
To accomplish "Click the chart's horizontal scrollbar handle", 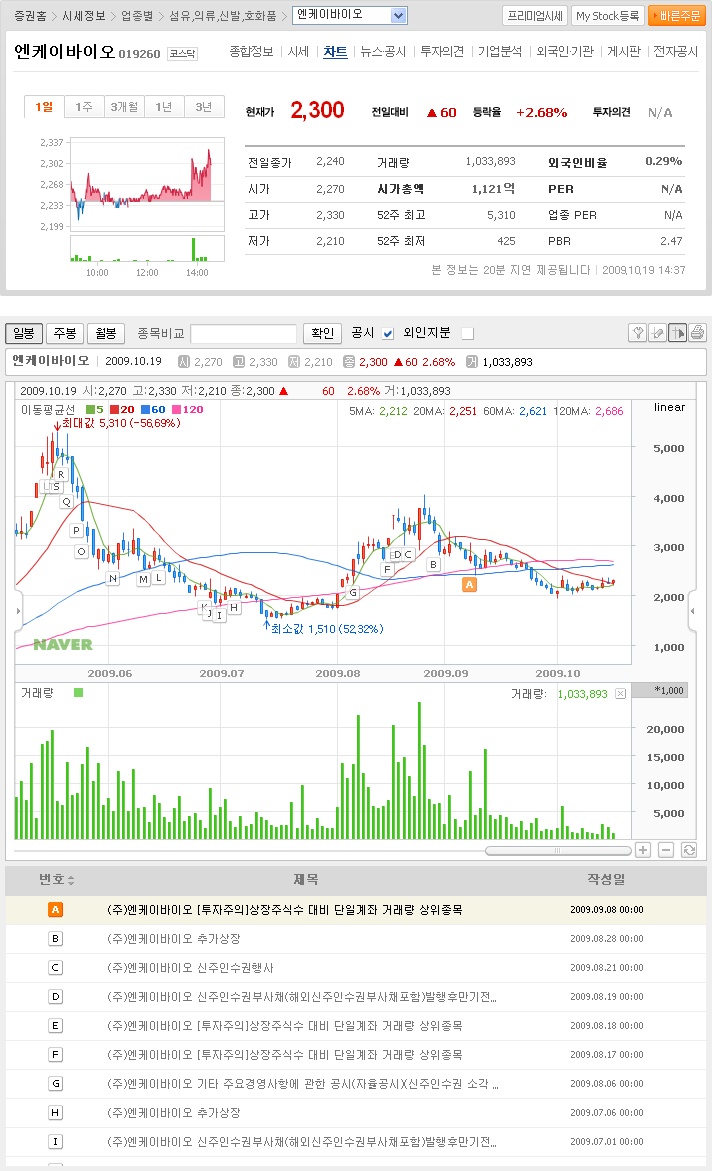I will tap(557, 851).
